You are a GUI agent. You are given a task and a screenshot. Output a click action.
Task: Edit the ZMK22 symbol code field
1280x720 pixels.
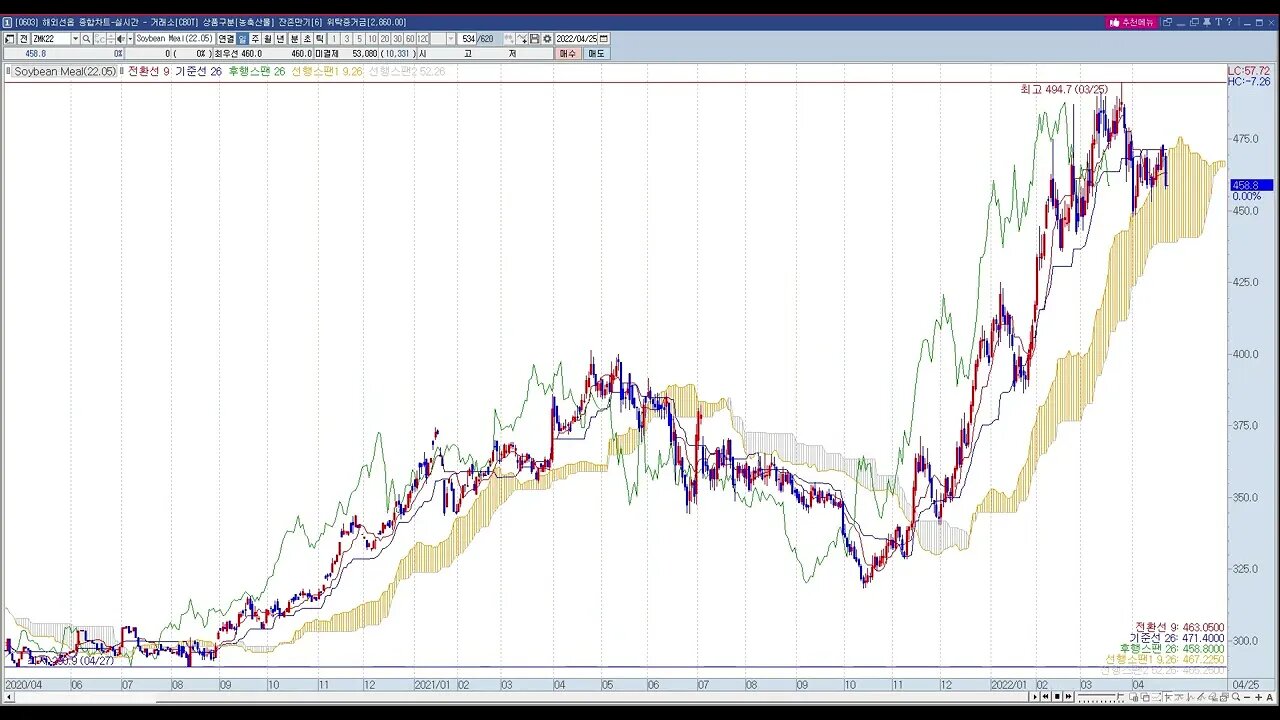[x=51, y=39]
